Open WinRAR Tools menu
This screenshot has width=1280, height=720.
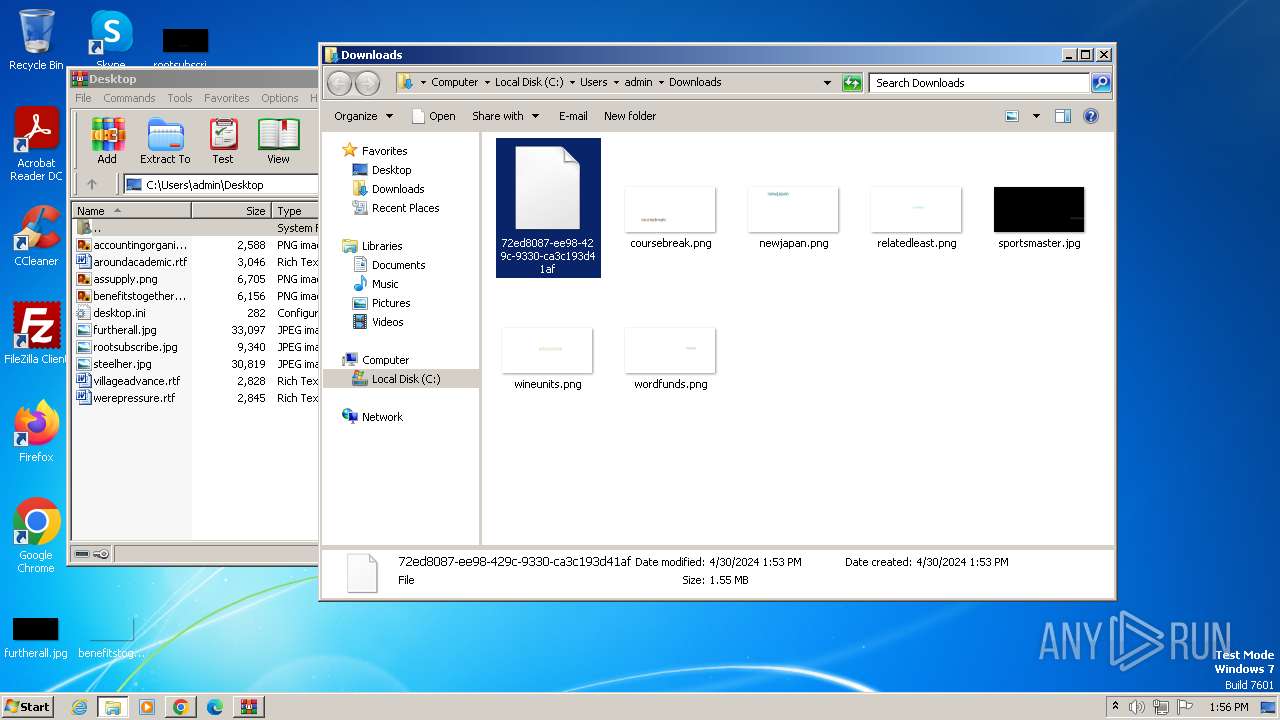(180, 98)
